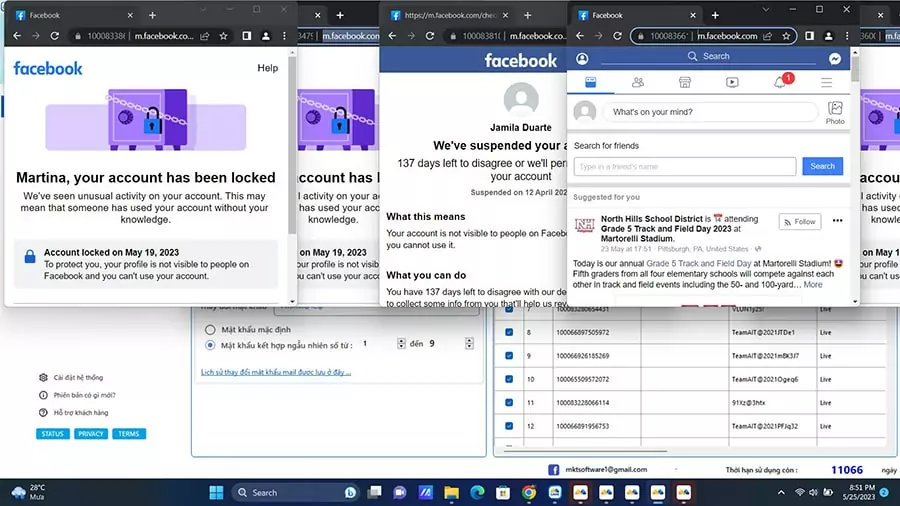The image size is (900, 506).
Task: Open Hỗ trợ khách hàng support
Action: (x=73, y=412)
